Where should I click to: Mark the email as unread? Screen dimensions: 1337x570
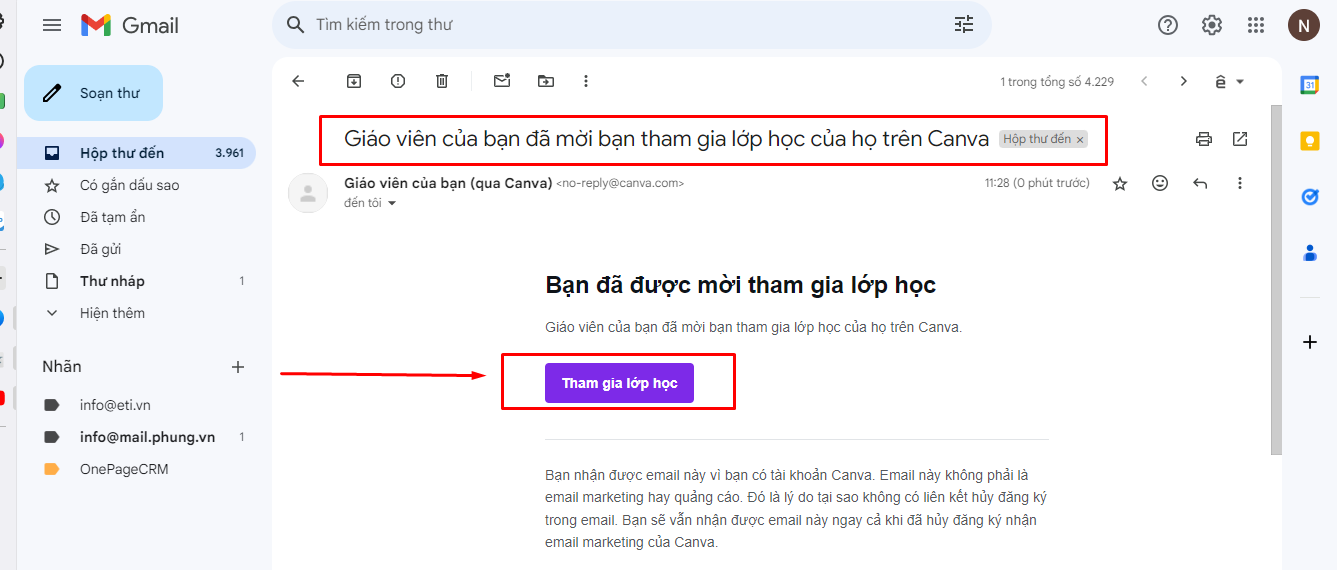502,81
